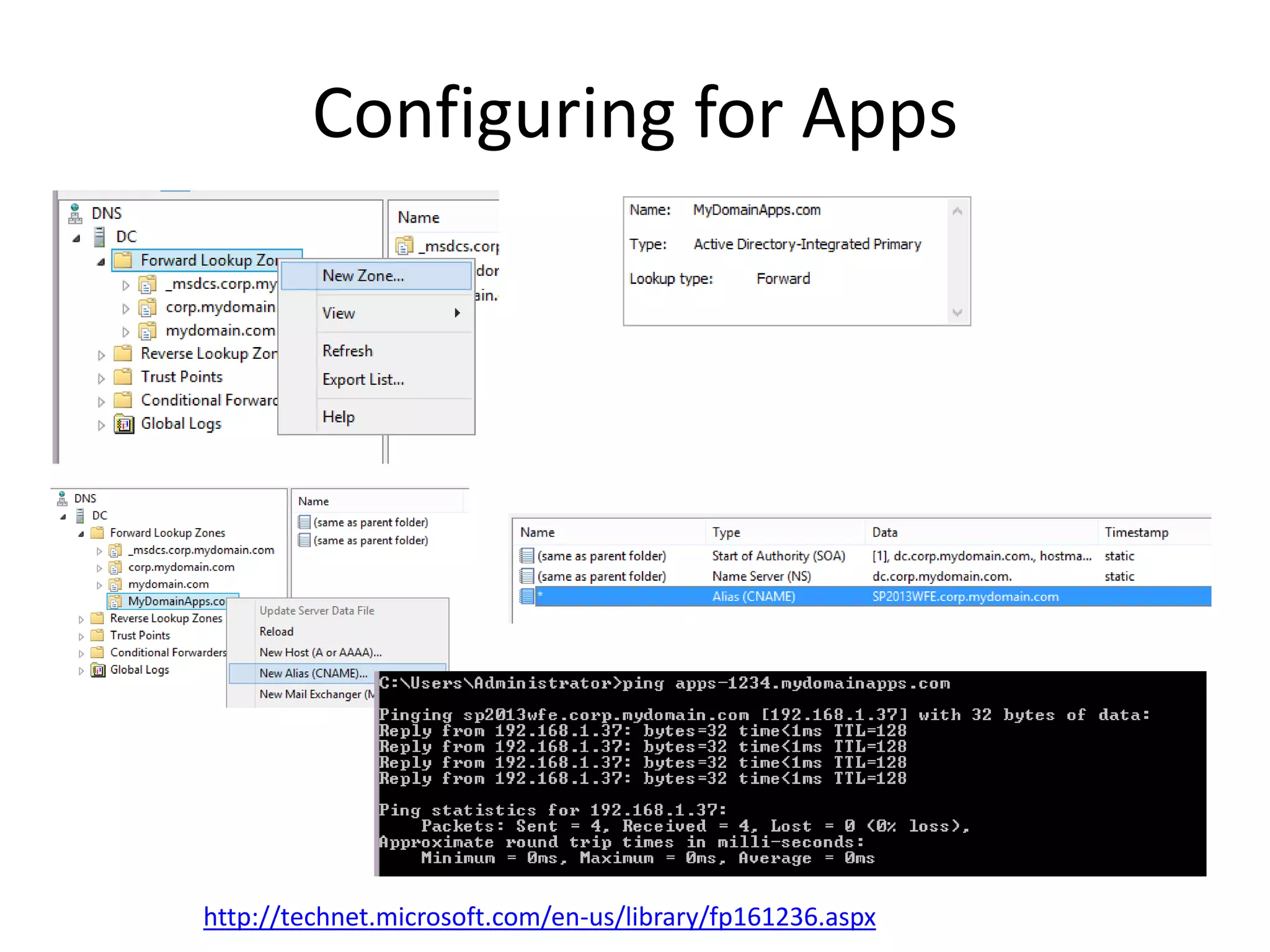Click the Global Logs icon in upper tree
Image resolution: width=1270 pixels, height=952 pixels.
124,425
